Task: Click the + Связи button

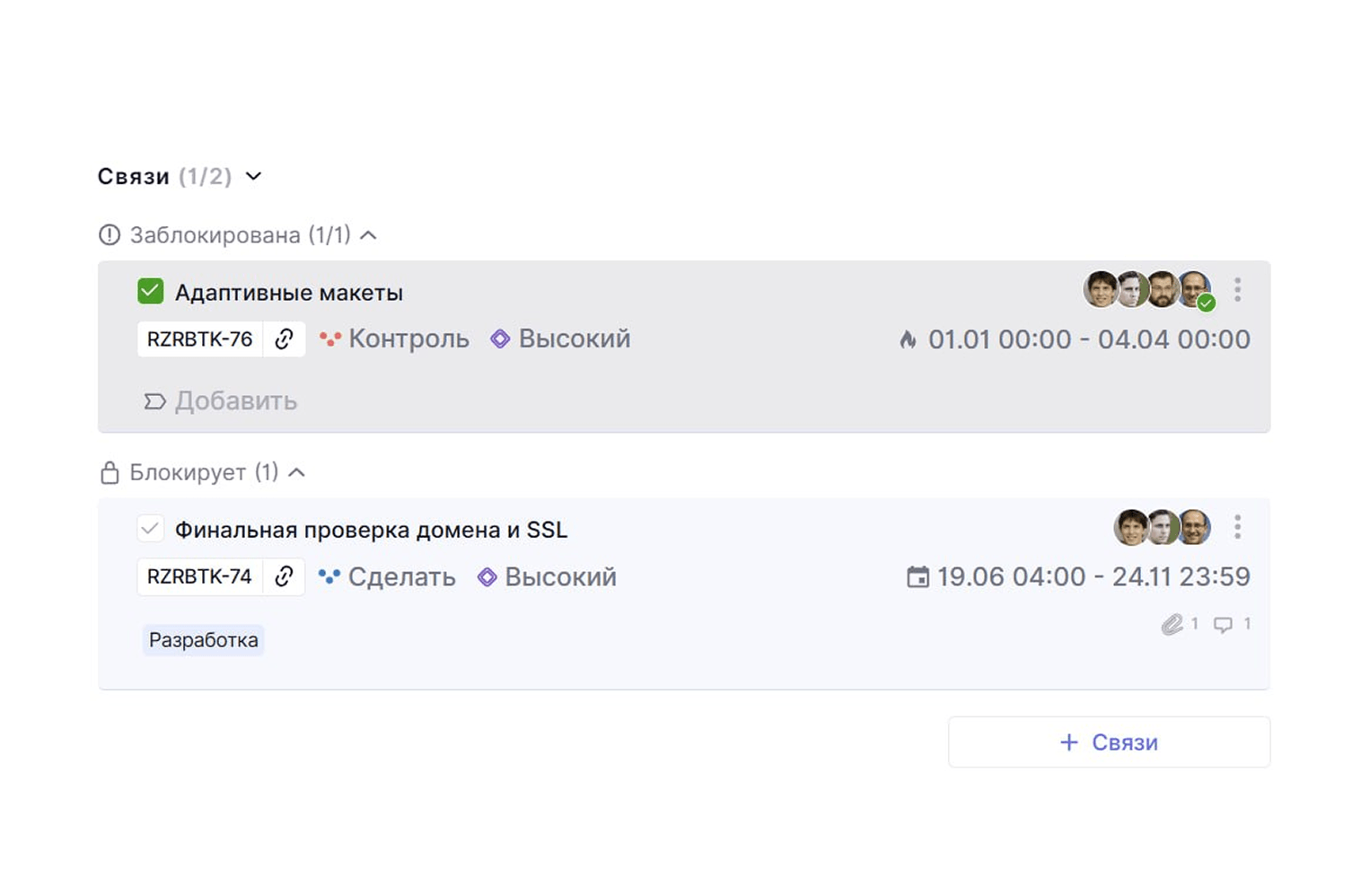Action: [x=1109, y=742]
